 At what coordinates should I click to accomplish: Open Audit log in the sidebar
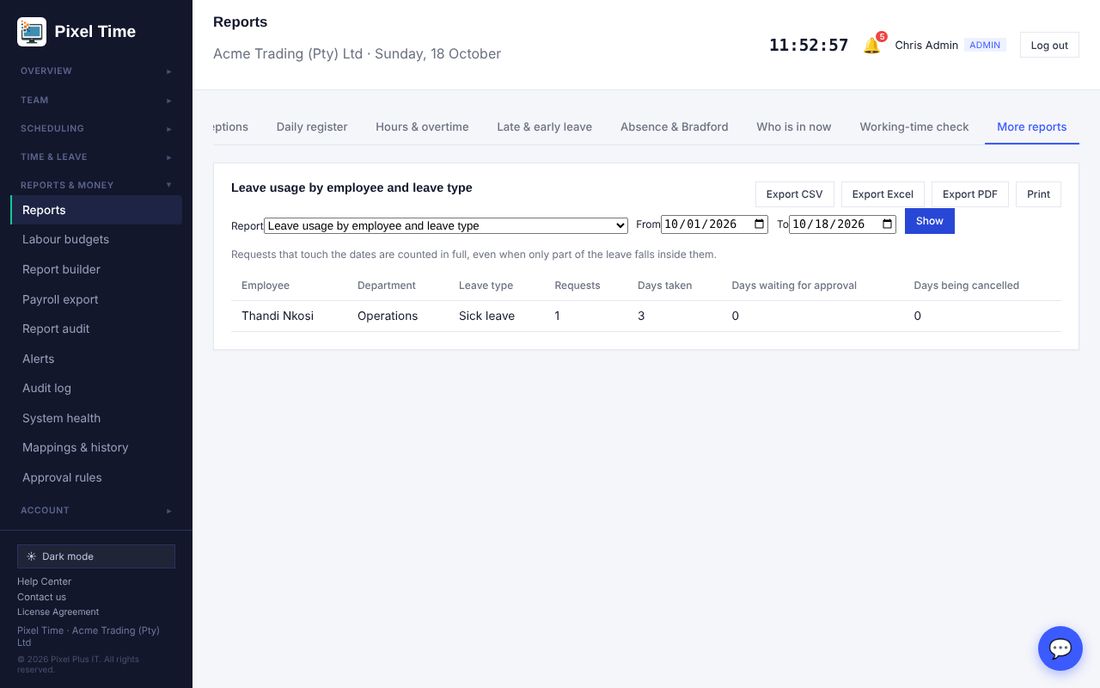click(96, 388)
